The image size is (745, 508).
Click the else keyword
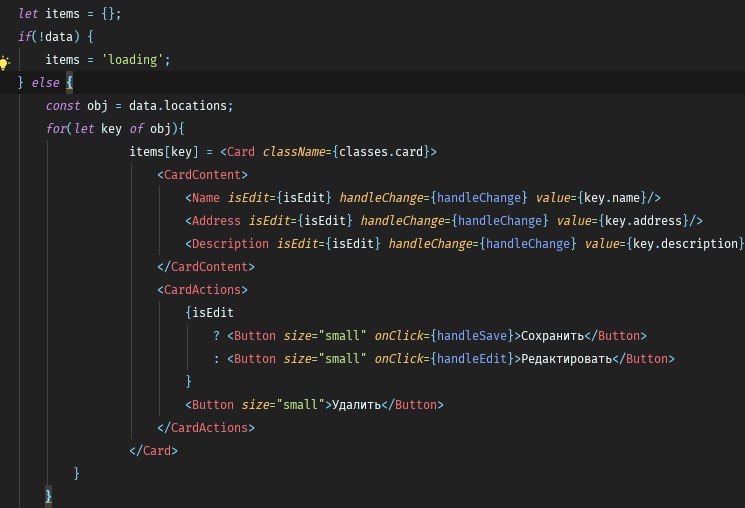coord(46,83)
